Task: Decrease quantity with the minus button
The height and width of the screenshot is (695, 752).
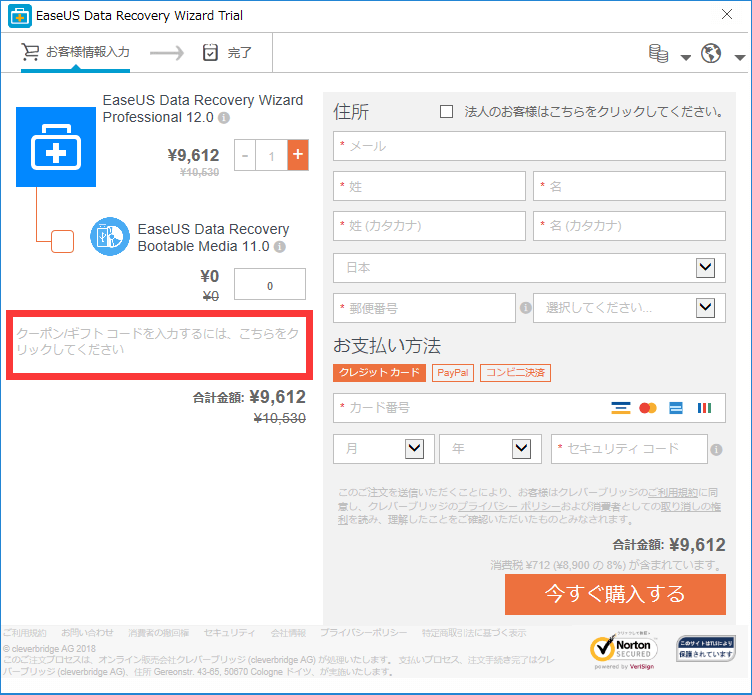Action: pyautogui.click(x=245, y=155)
